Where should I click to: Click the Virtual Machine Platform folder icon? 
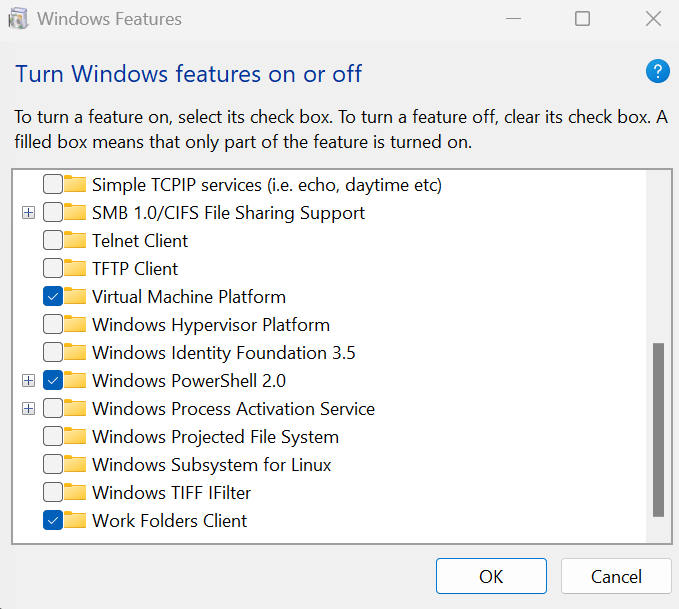tap(75, 297)
